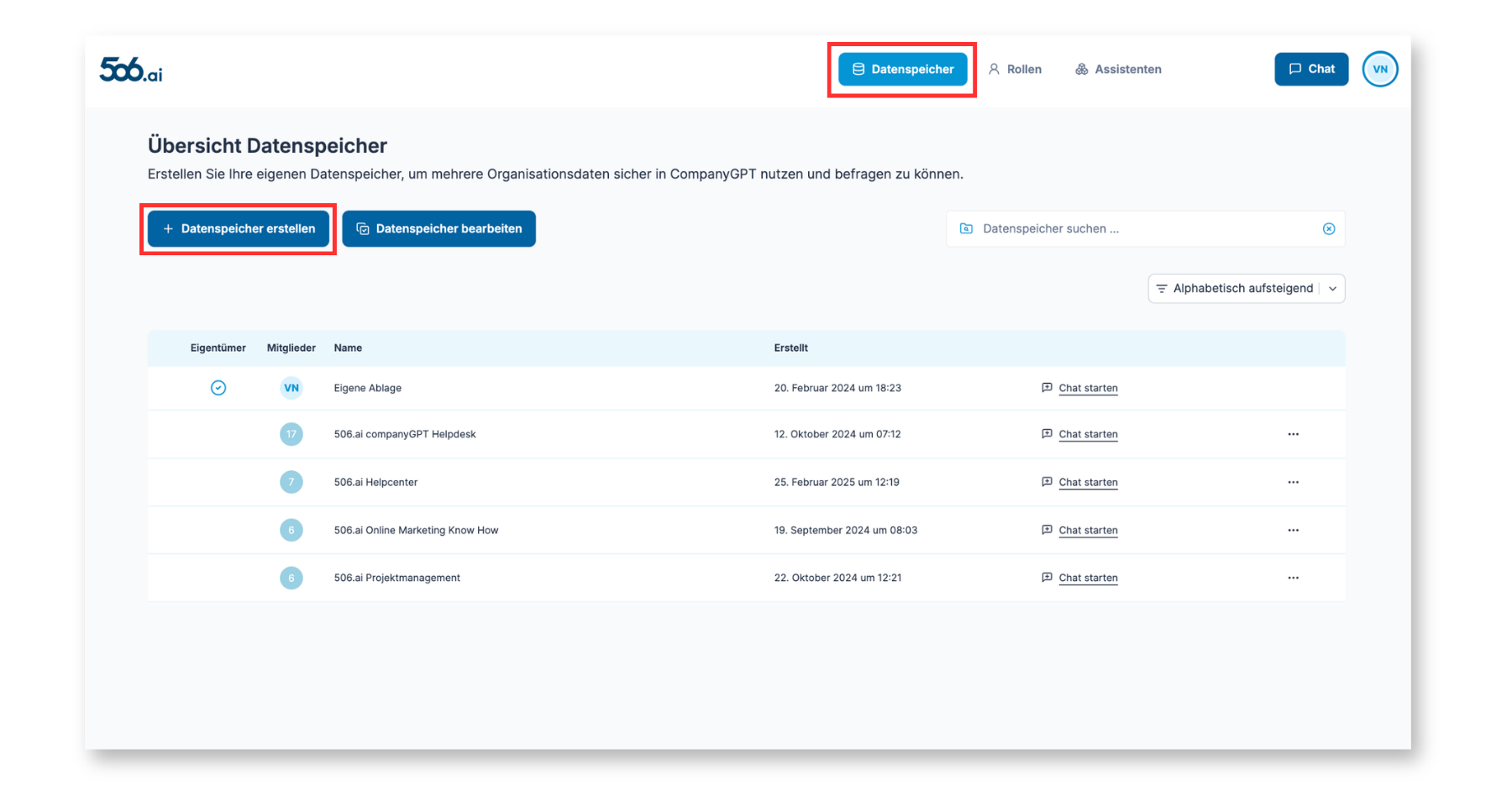1512x806 pixels.
Task: Click chat icon in companyGPT Helpdesk row
Action: pyautogui.click(x=1047, y=433)
